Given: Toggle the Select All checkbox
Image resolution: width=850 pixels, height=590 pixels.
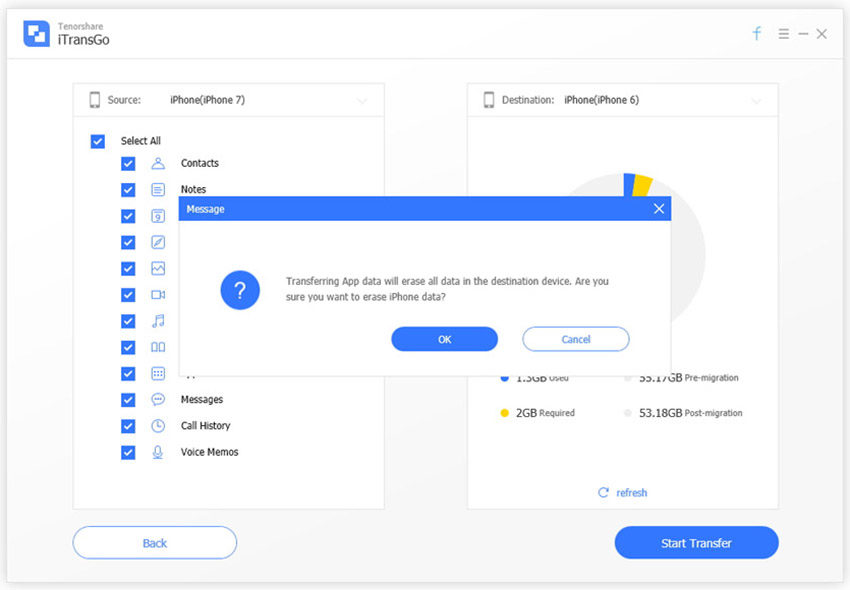Looking at the screenshot, I should [98, 142].
